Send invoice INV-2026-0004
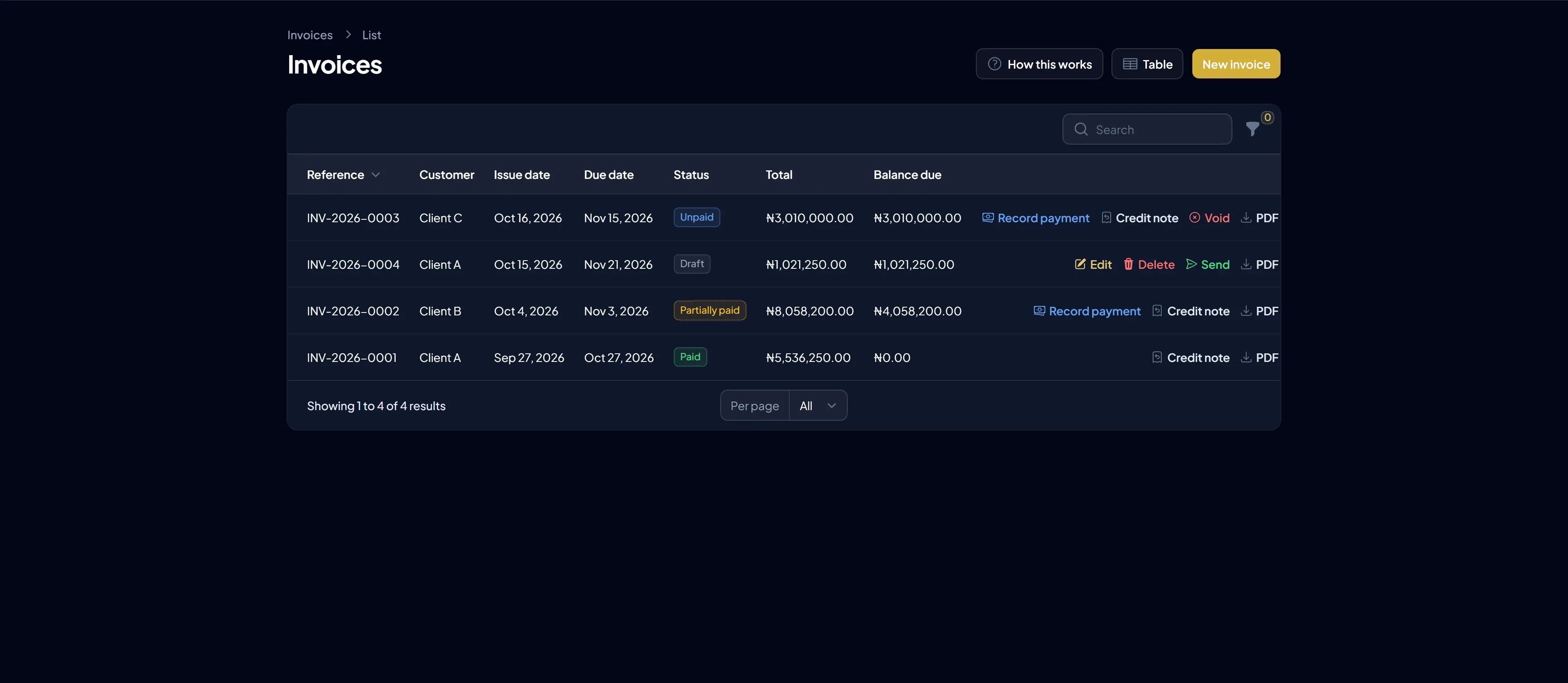Screen dimensions: 1568x683 click(1208, 264)
